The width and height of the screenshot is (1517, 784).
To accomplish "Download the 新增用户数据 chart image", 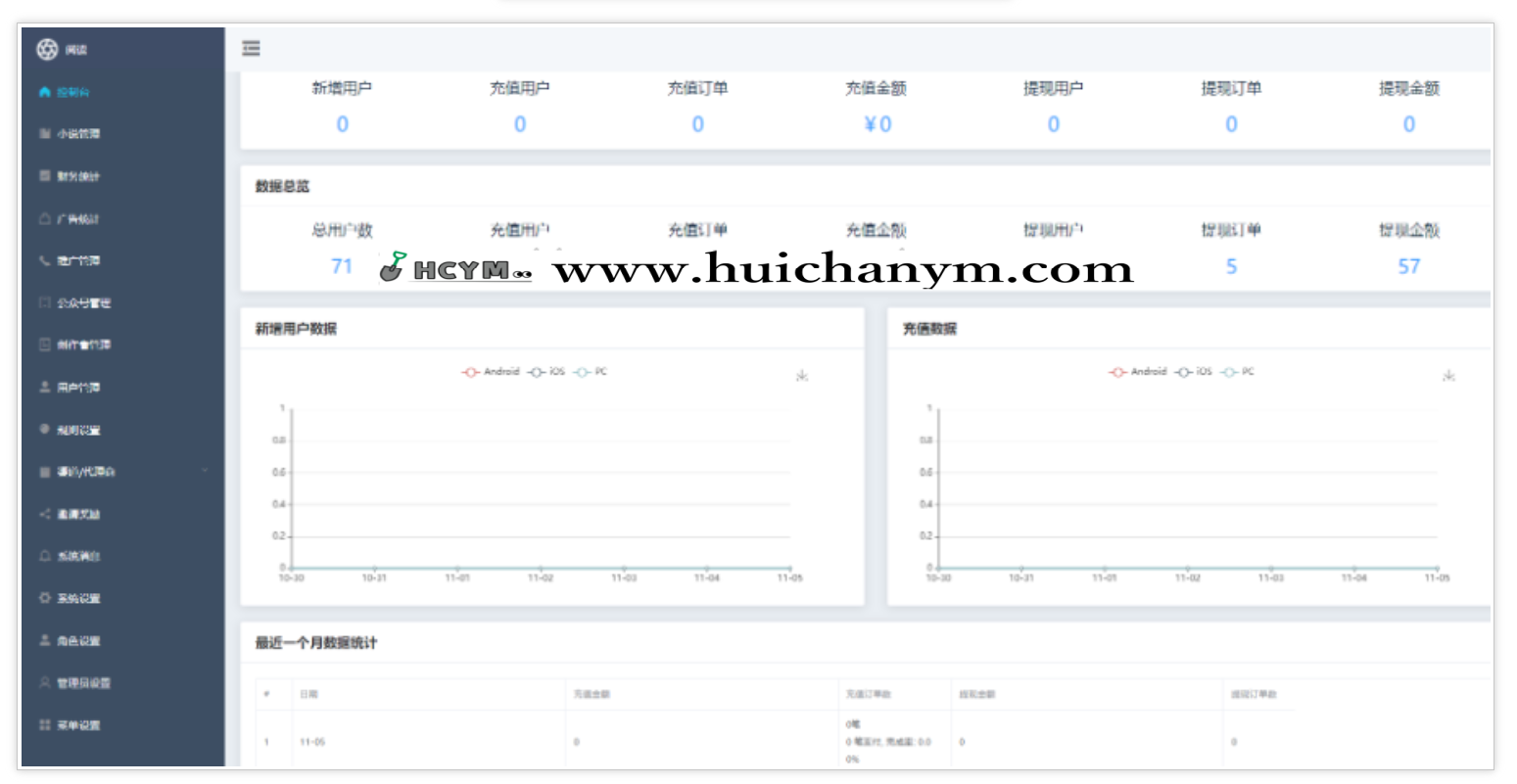I will (802, 376).
